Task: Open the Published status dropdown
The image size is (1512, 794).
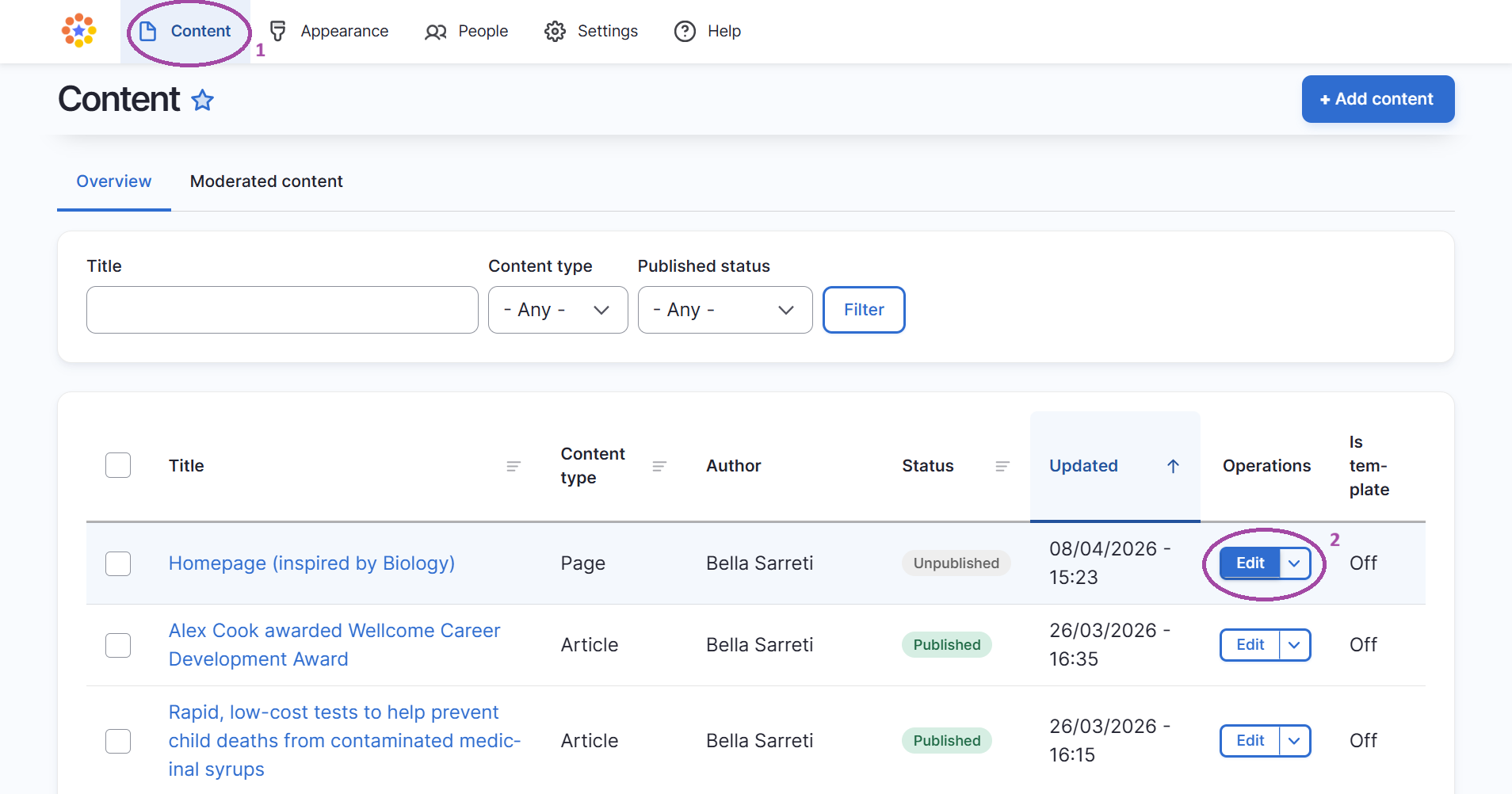Action: pyautogui.click(x=724, y=310)
